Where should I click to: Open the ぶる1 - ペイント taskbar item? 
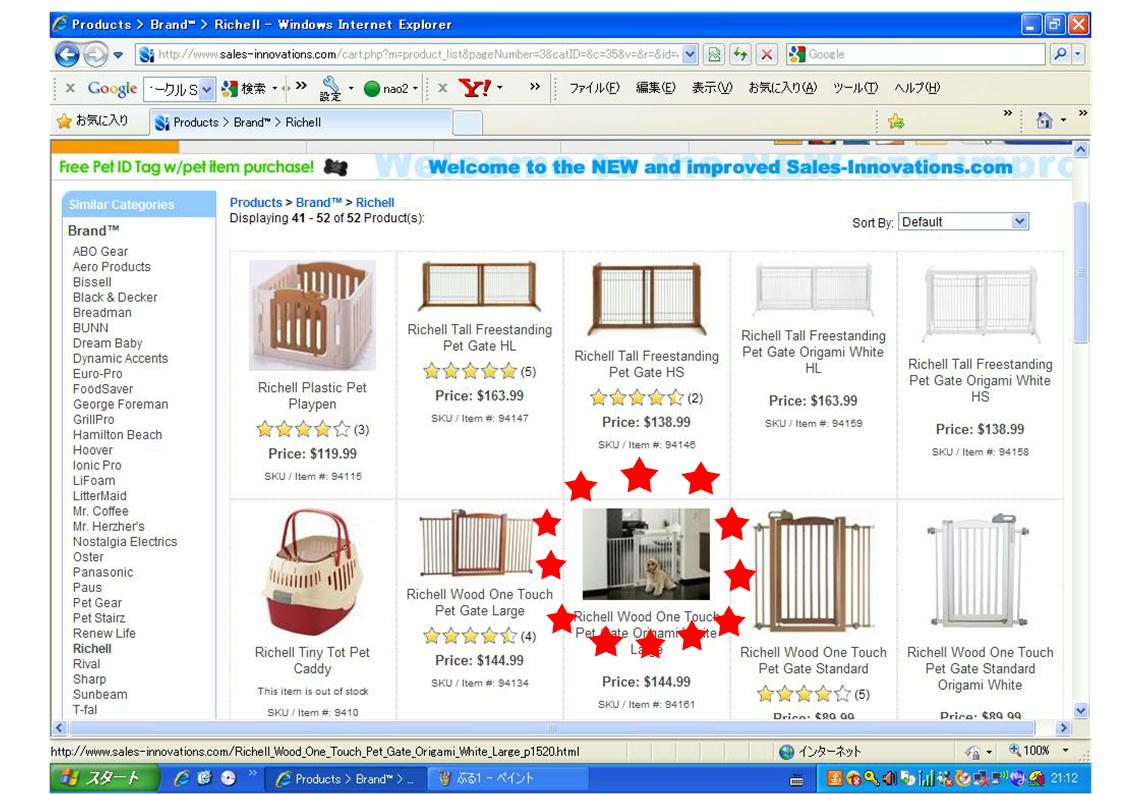[509, 778]
